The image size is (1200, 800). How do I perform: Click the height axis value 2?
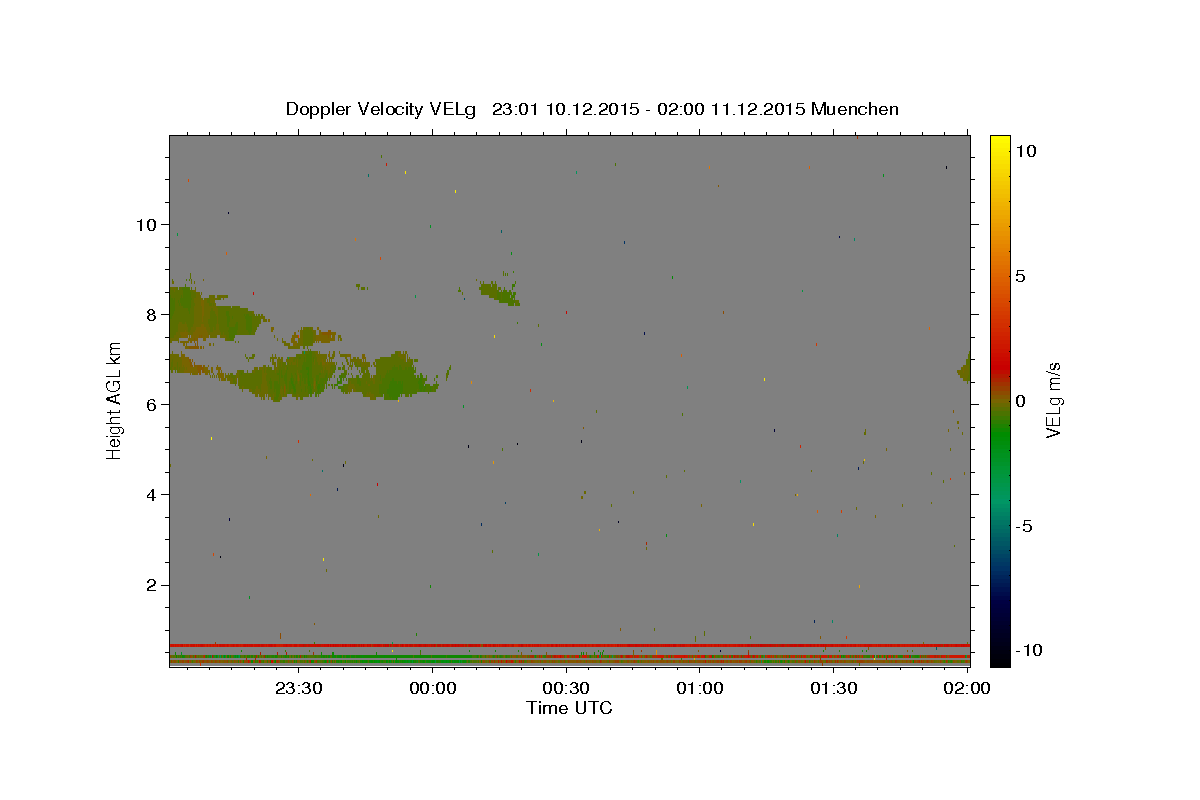click(152, 585)
